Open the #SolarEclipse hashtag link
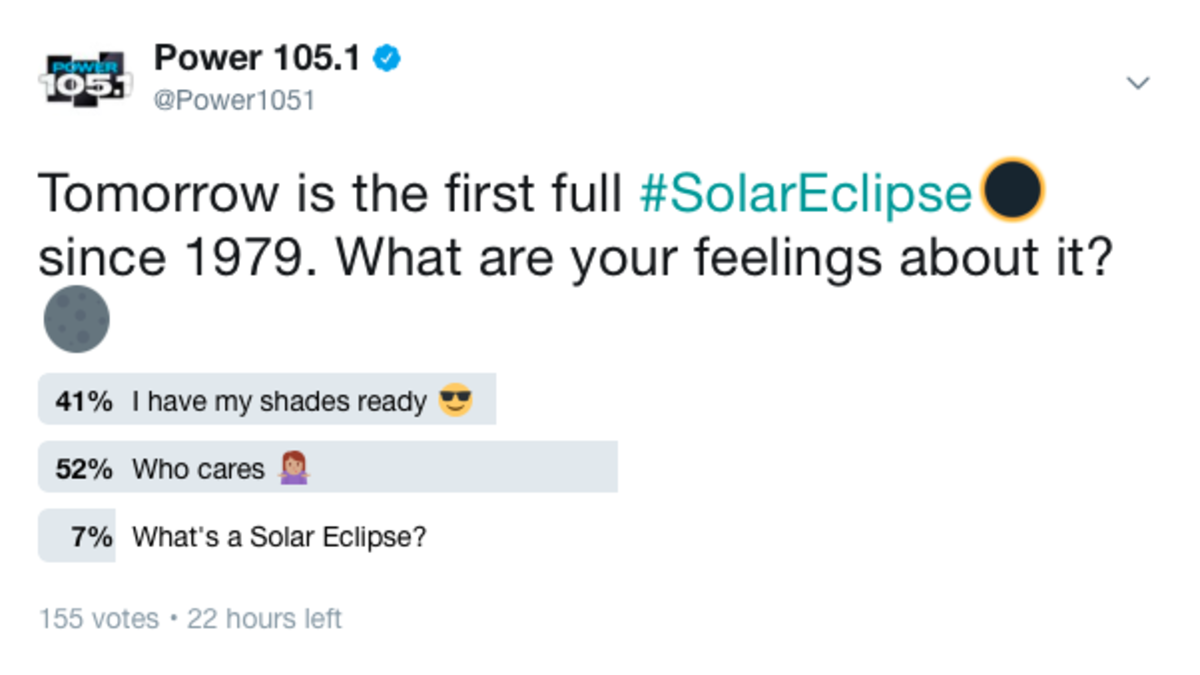 tap(804, 194)
